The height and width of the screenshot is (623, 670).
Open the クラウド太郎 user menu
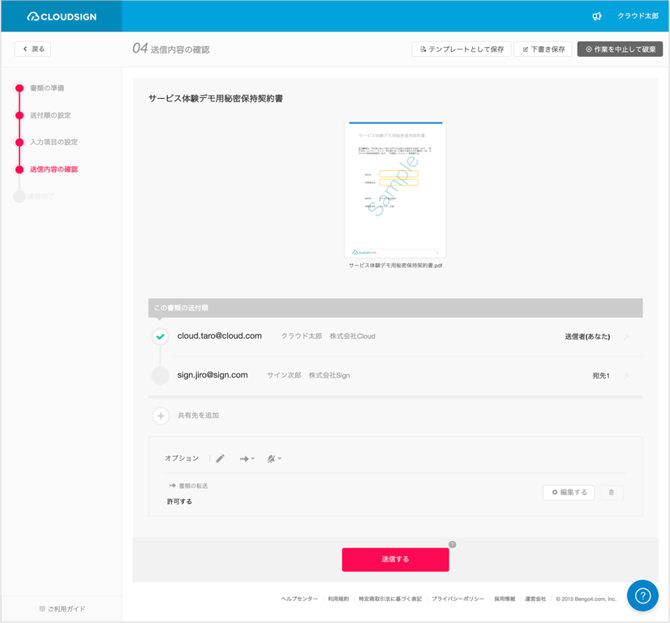[x=636, y=16]
